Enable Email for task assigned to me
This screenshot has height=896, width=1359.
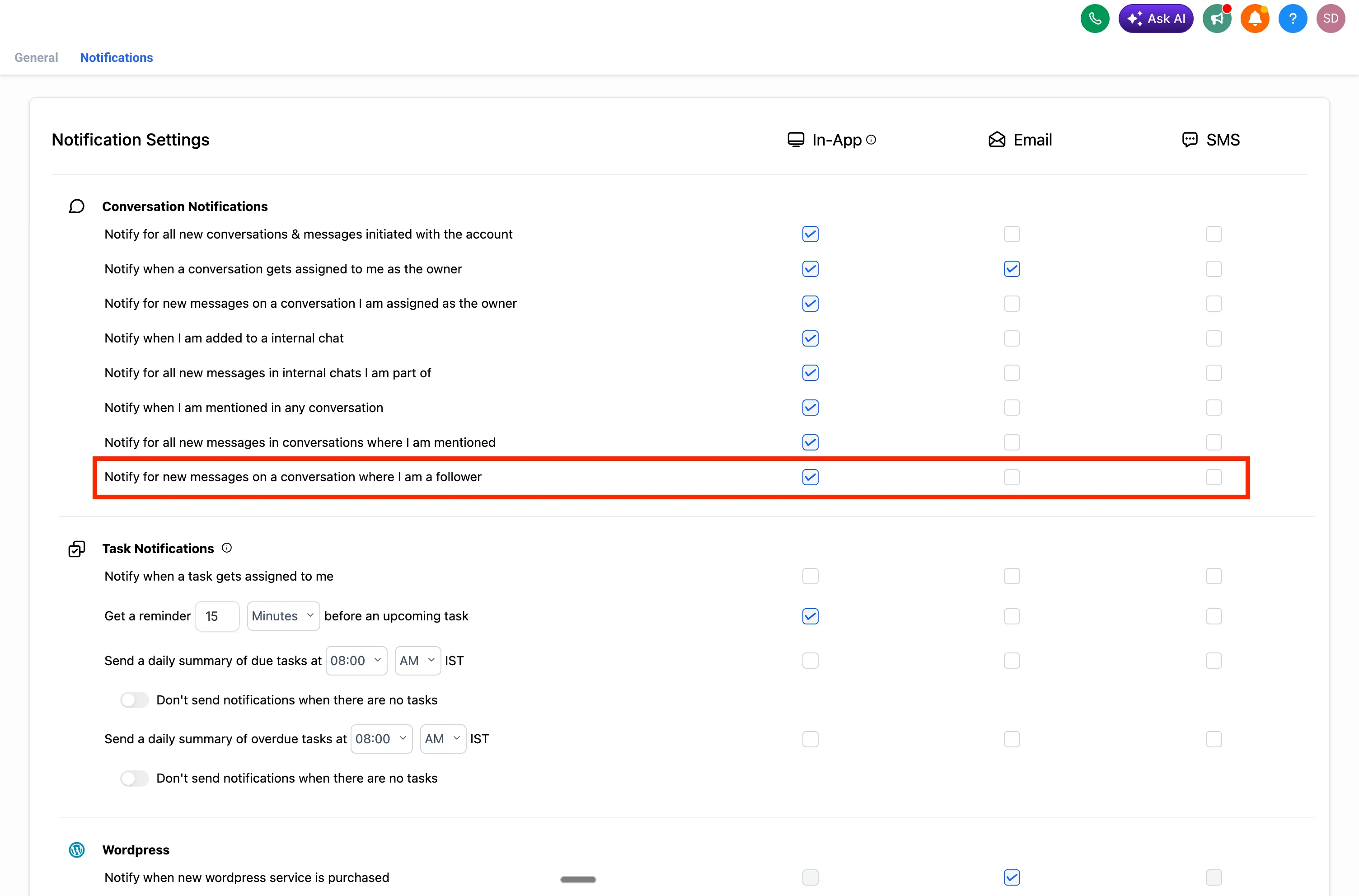(1012, 576)
